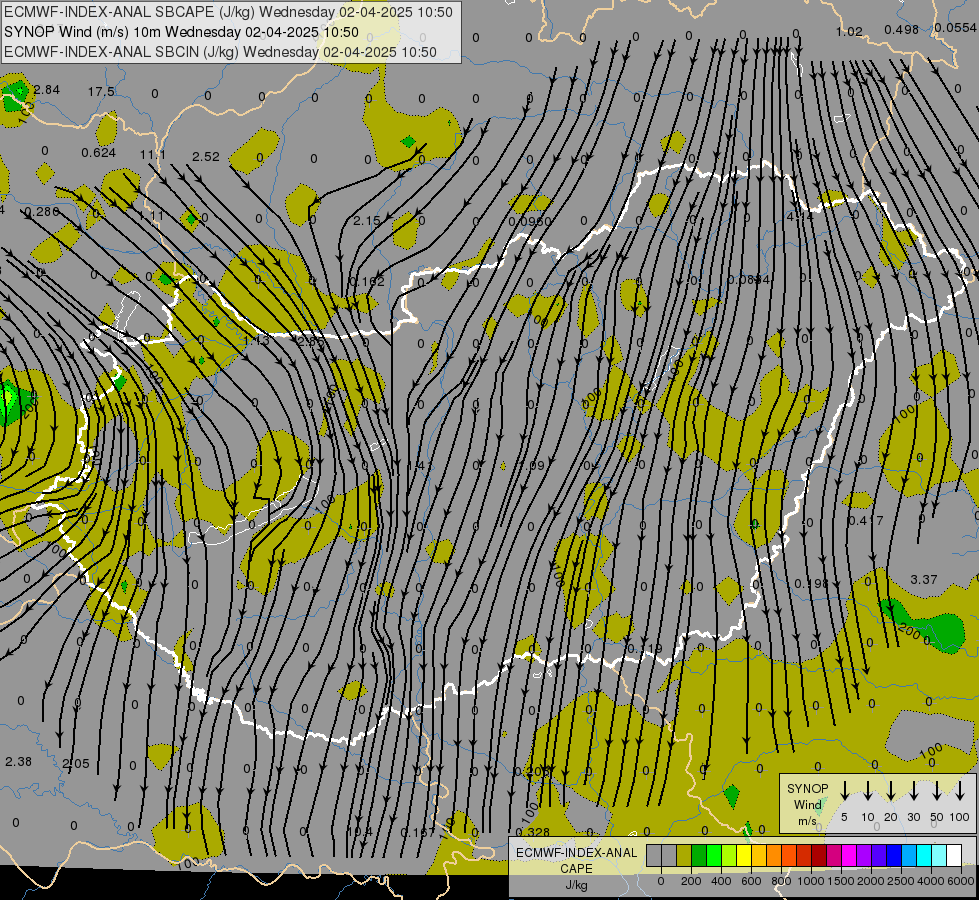The image size is (979, 900).
Task: Pick the dark green CAPE legend swatch
Action: click(x=699, y=856)
